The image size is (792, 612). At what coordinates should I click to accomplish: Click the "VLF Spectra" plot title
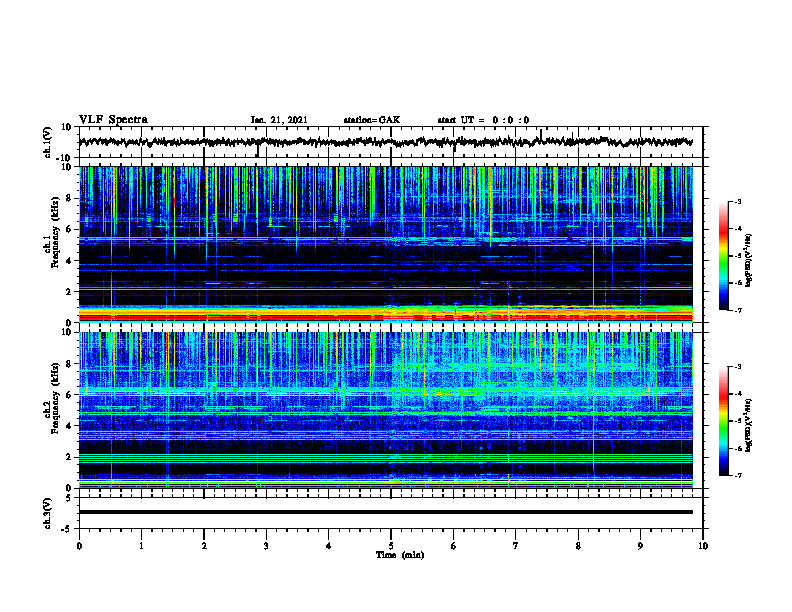113,120
